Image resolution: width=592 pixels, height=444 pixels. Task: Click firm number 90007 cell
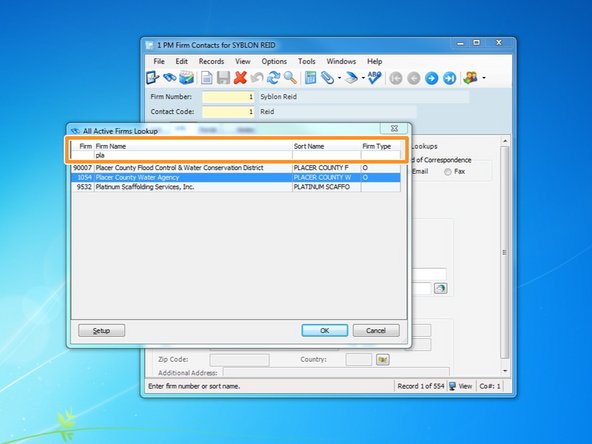coord(83,168)
